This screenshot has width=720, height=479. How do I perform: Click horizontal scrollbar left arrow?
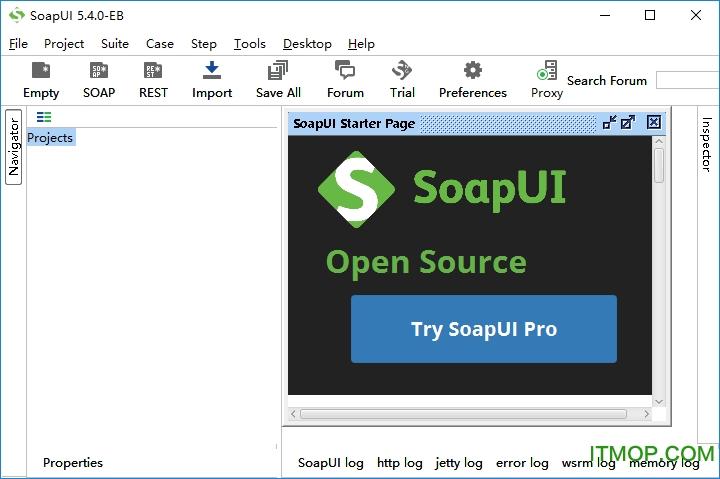pos(293,414)
